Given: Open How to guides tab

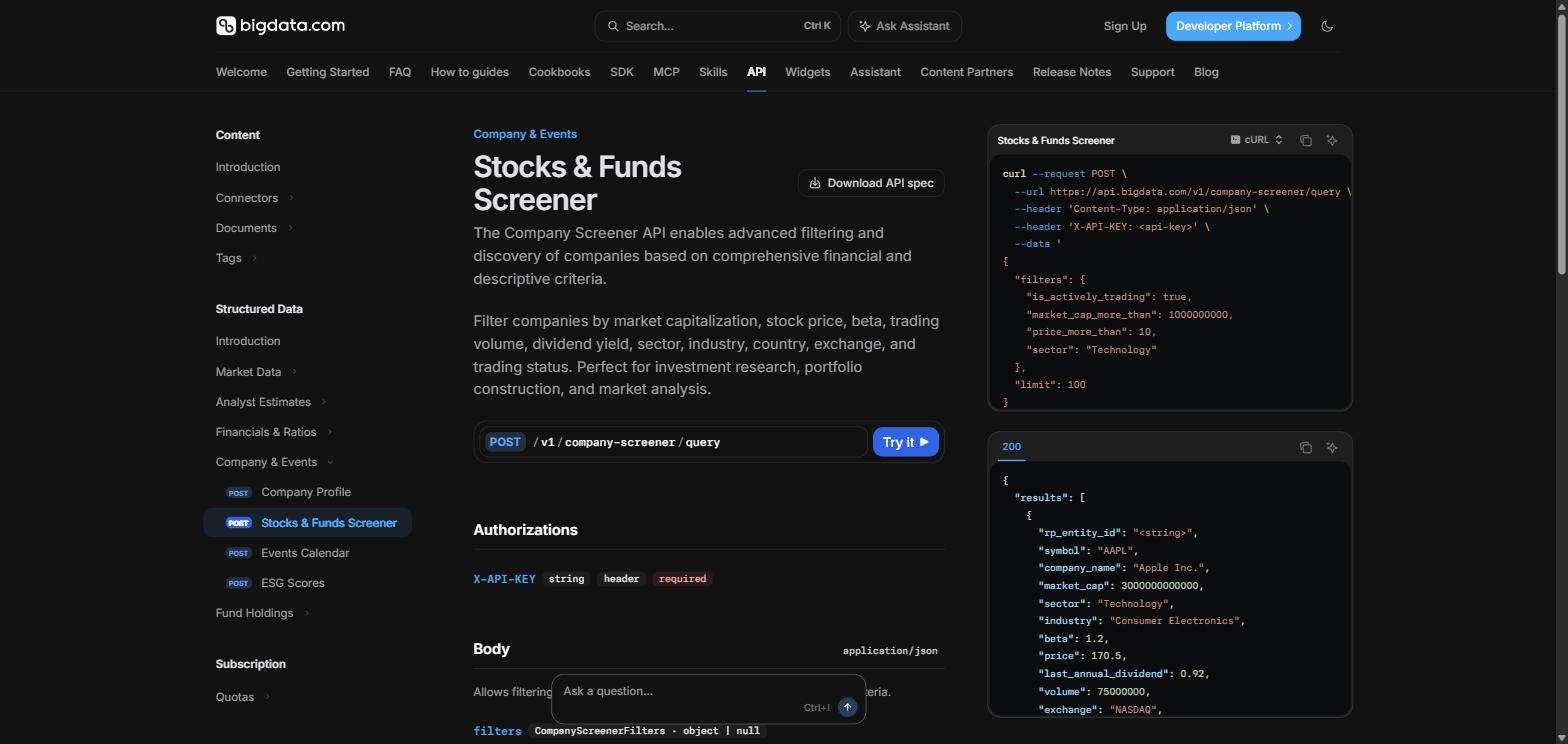Looking at the screenshot, I should [x=470, y=72].
